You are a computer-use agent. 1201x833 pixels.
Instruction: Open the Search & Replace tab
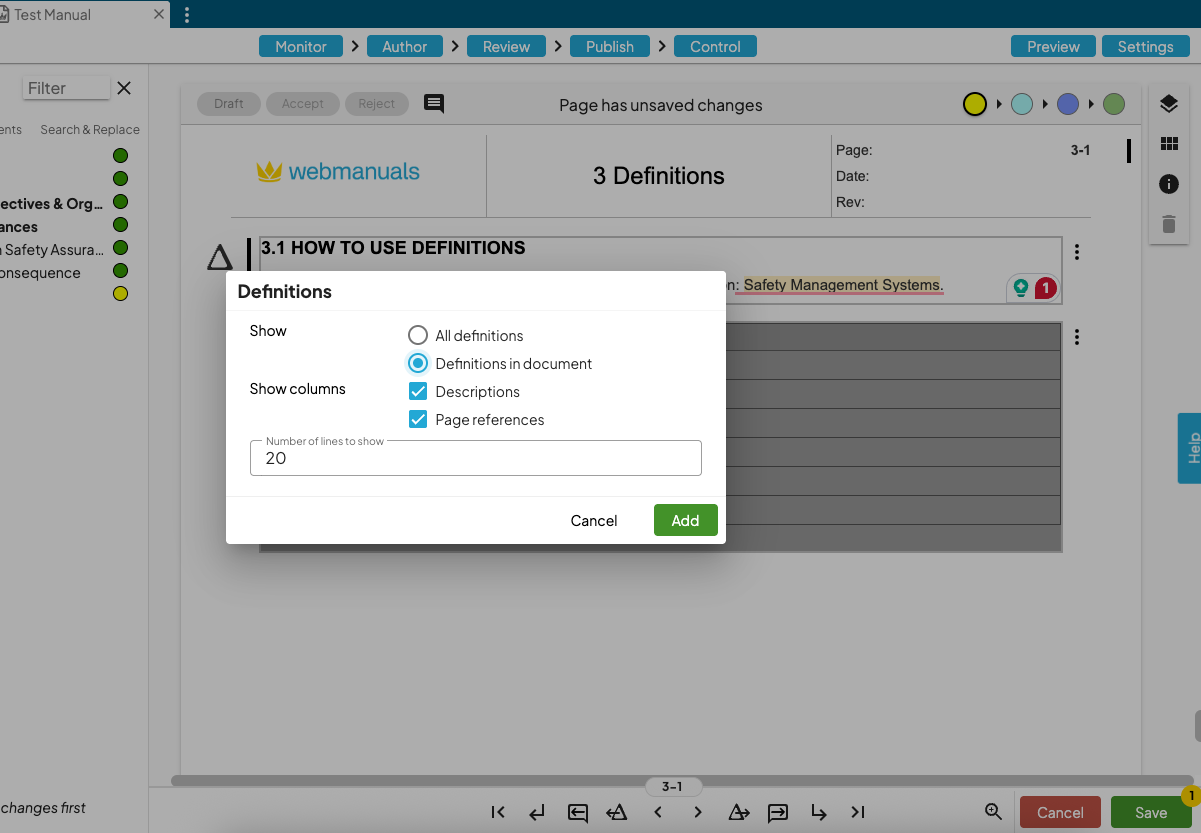[90, 130]
